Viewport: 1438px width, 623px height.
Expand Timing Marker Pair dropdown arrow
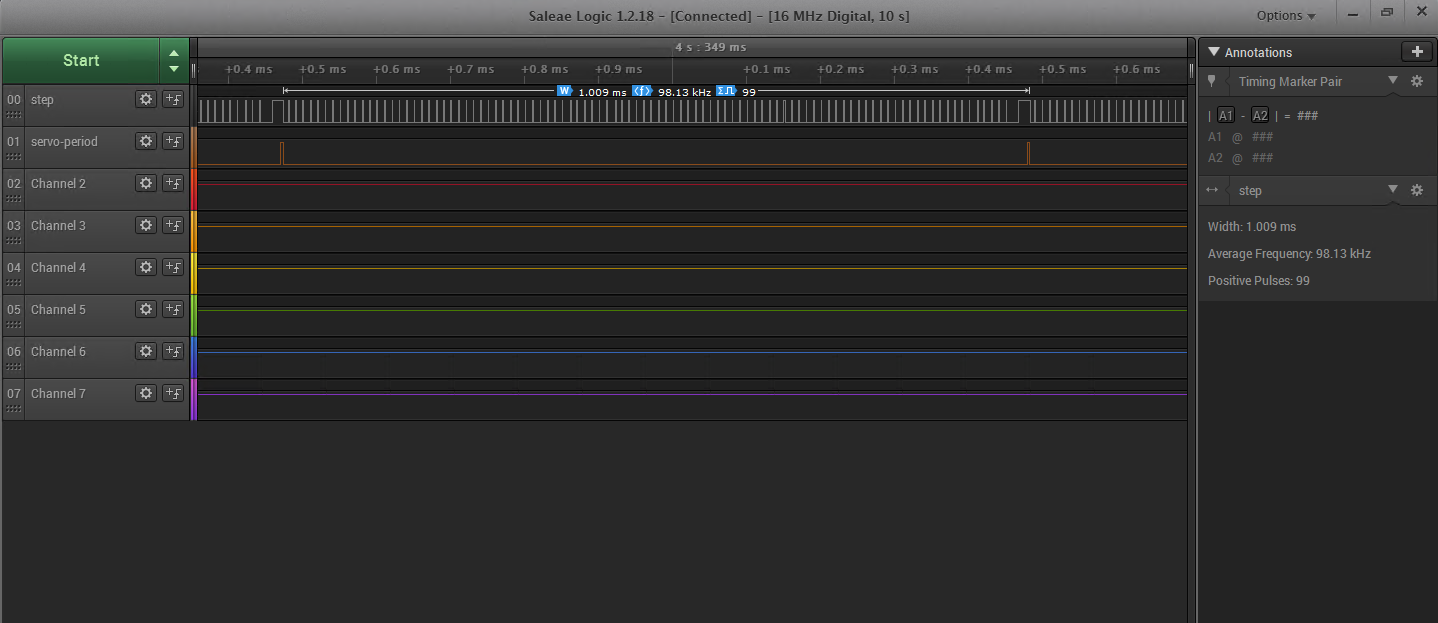[1392, 81]
